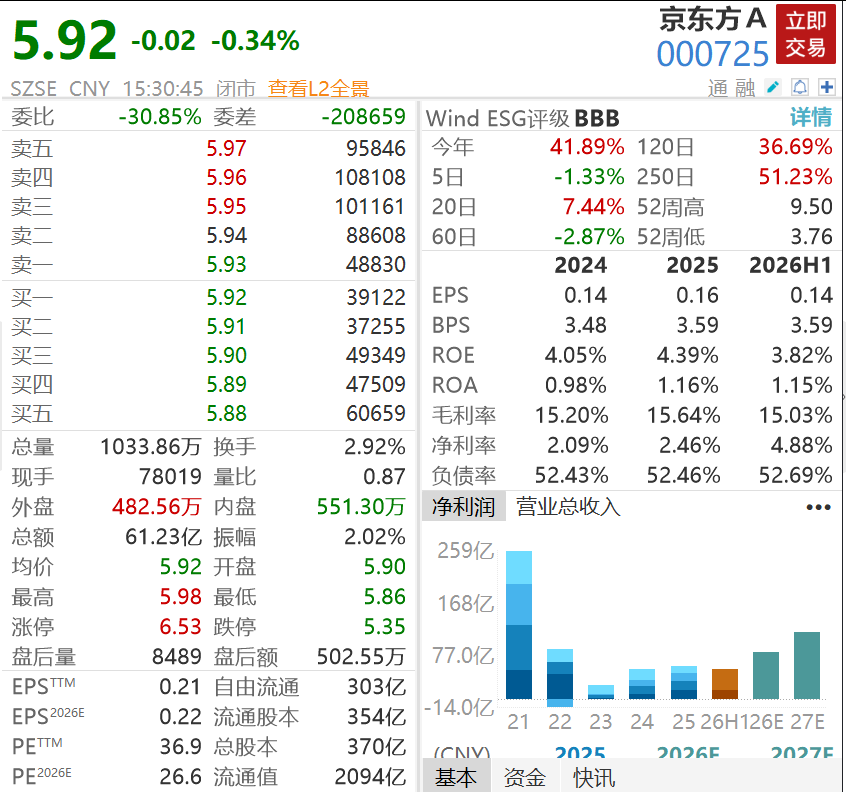846x792 pixels.
Task: Click the 2025 毛利率 value 15.64%
Action: coord(684,415)
